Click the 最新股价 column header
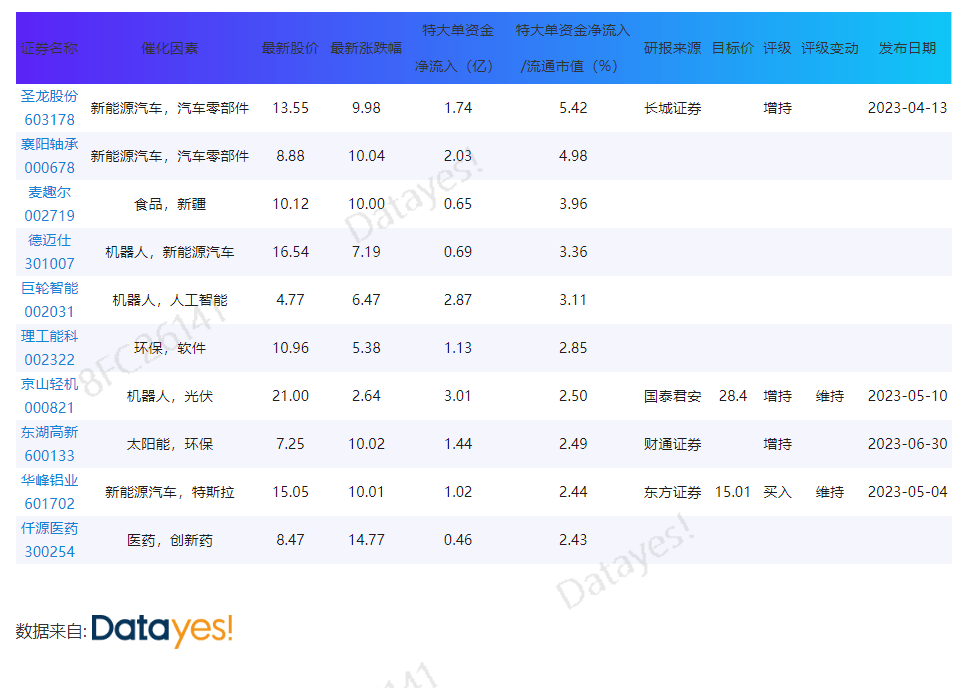Image resolution: width=967 pixels, height=688 pixels. (290, 48)
